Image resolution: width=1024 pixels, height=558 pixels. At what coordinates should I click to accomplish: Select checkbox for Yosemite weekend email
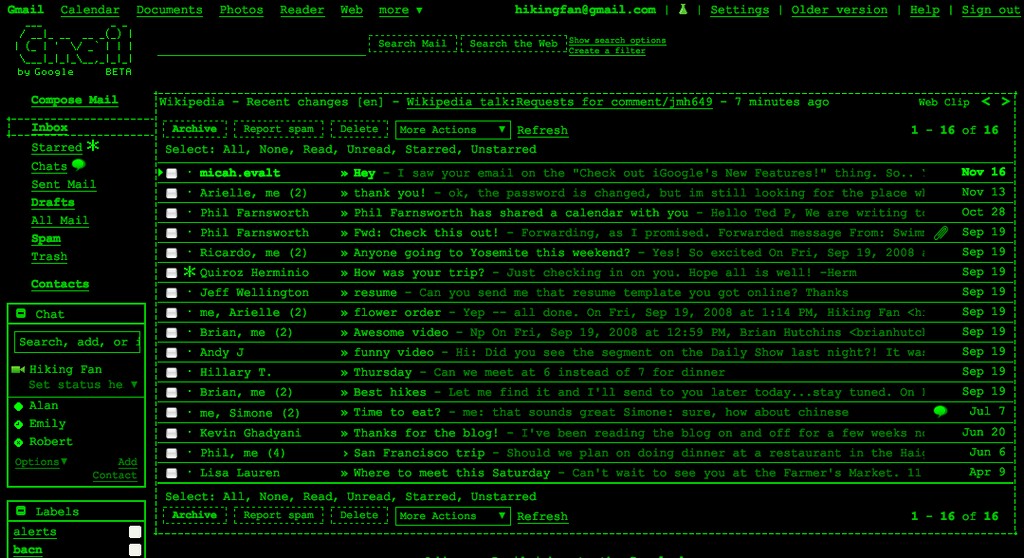pos(172,253)
